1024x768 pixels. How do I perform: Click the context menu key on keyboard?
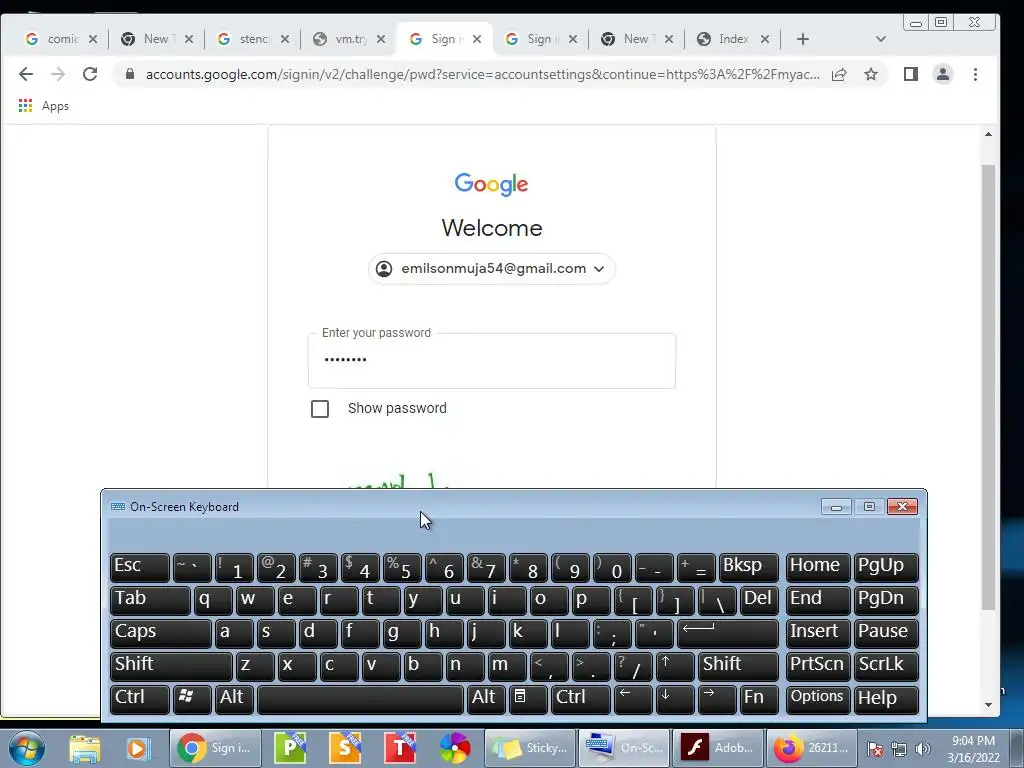[528, 699]
